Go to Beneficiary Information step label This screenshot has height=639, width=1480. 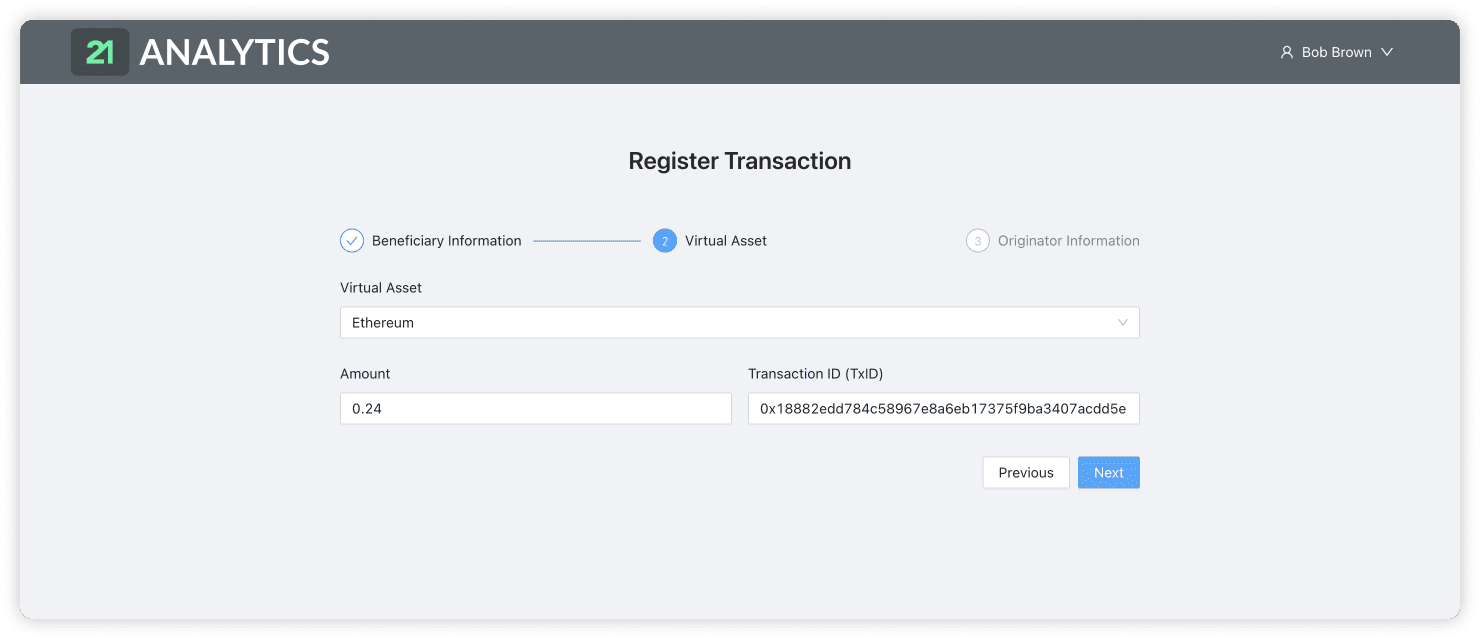(x=446, y=241)
